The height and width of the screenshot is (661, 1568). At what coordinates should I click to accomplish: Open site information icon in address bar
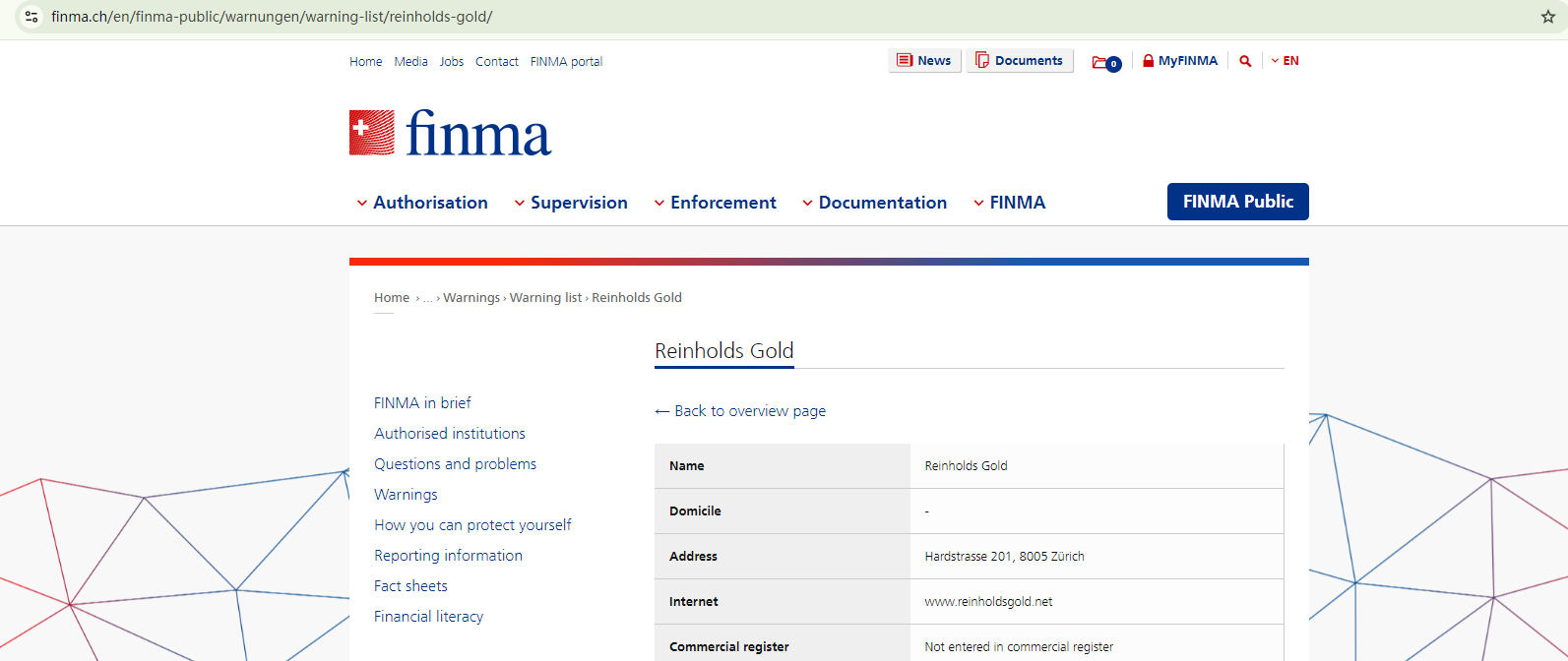click(x=31, y=17)
